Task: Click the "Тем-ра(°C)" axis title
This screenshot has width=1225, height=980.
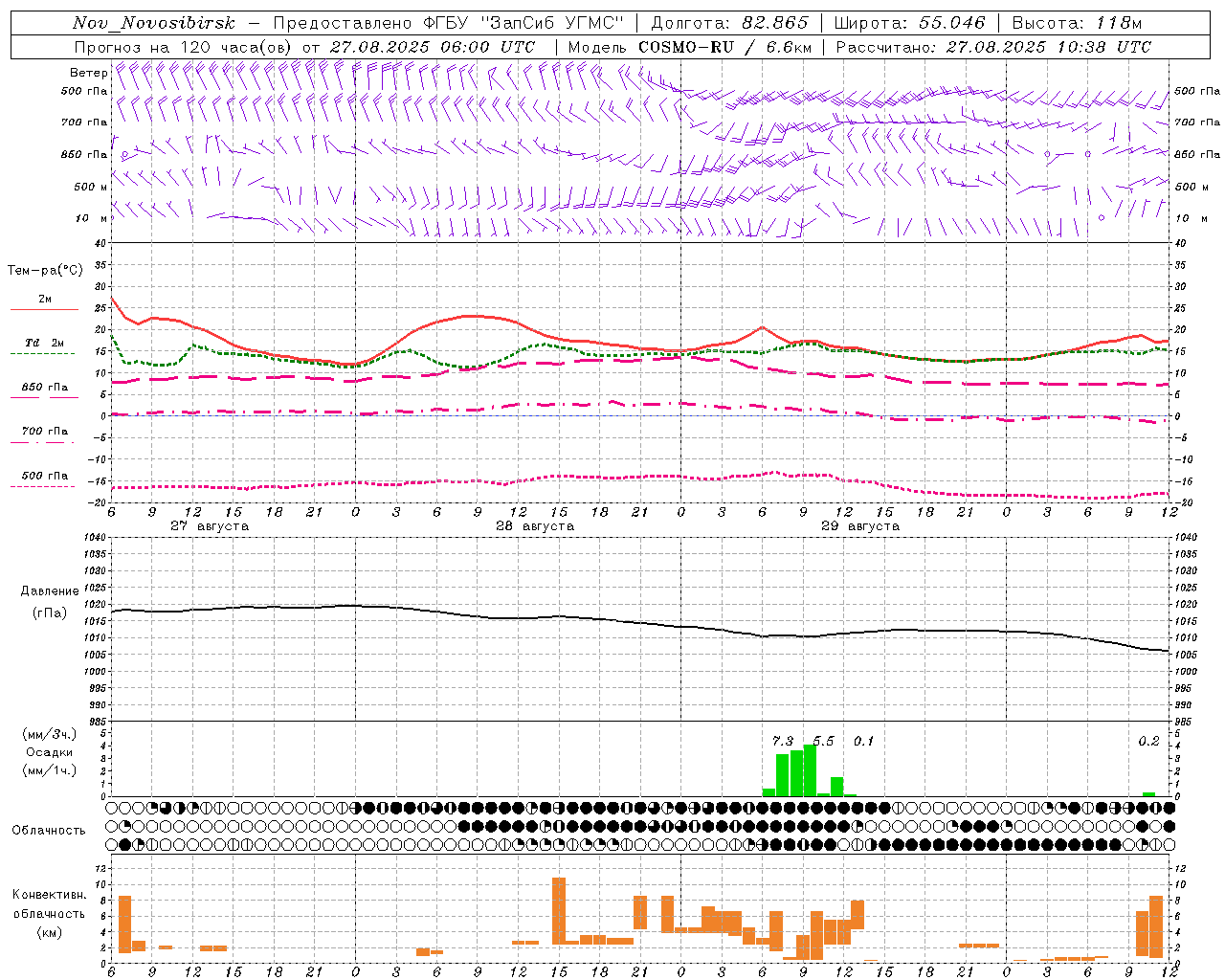Action: [x=45, y=271]
